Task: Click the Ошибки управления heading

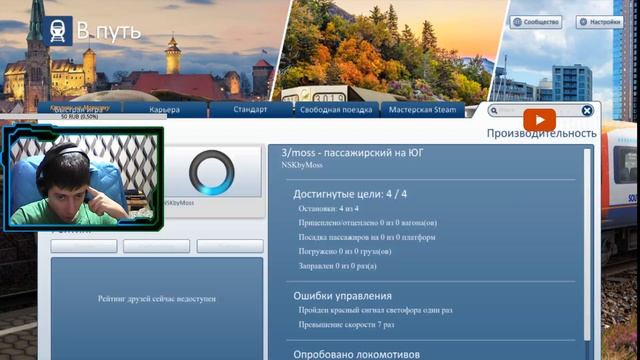Action: [342, 296]
